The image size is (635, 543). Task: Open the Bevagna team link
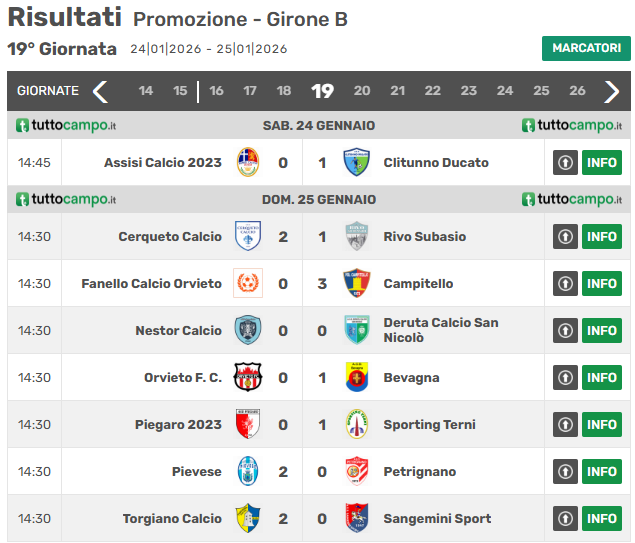point(411,378)
